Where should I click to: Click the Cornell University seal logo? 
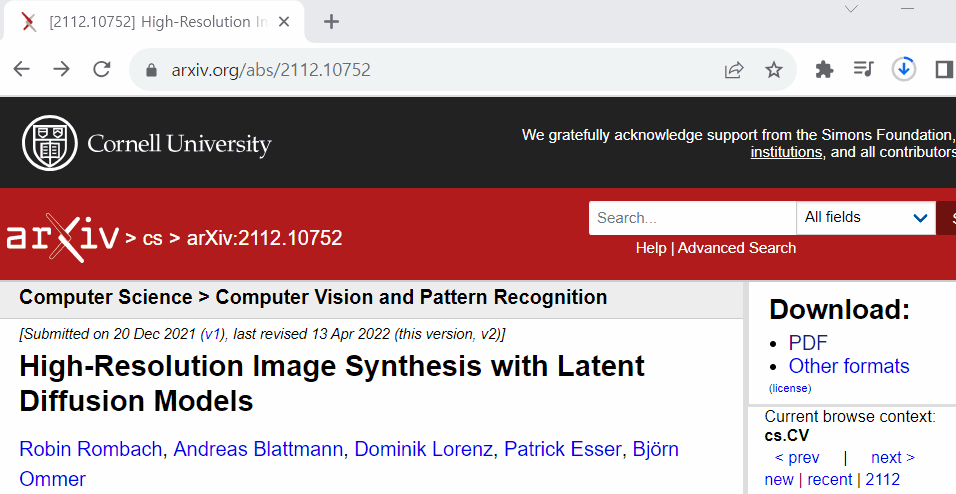click(x=50, y=143)
